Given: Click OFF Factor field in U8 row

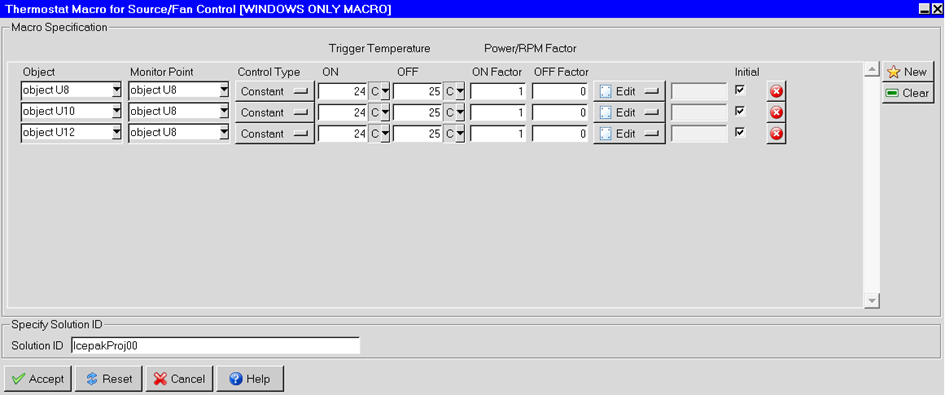Looking at the screenshot, I should (x=560, y=92).
